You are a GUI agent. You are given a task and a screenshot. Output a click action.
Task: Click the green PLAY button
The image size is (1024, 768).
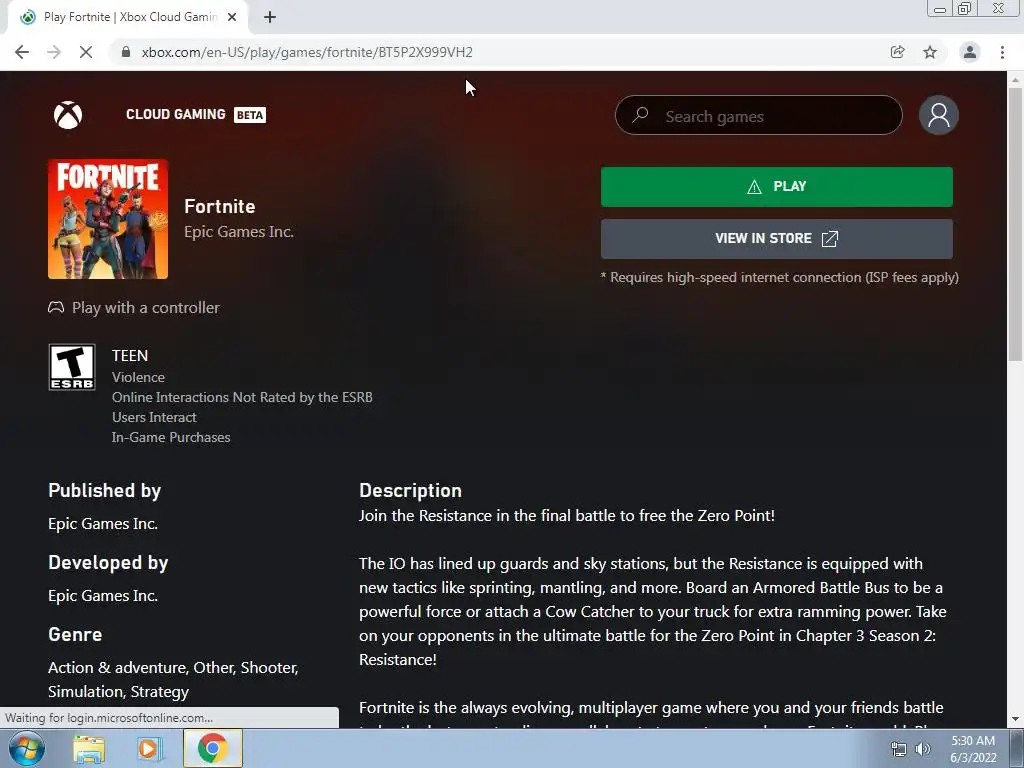pos(776,187)
